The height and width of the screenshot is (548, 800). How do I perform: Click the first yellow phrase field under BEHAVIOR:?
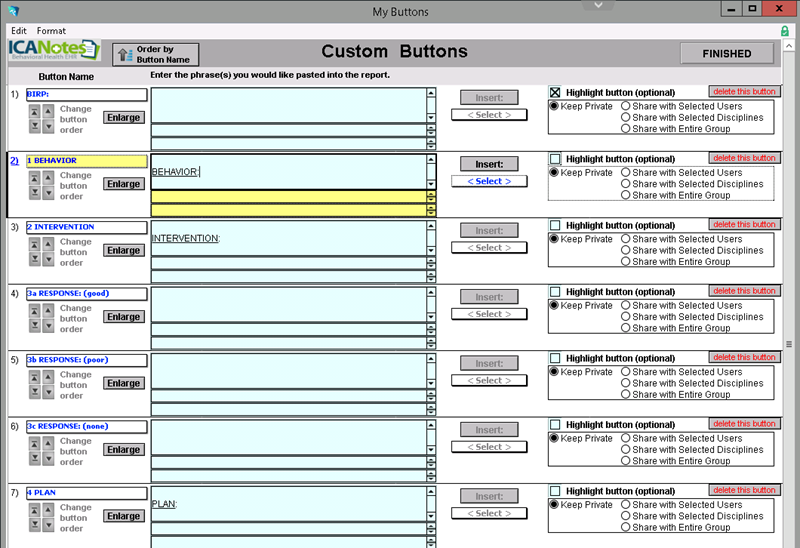[x=289, y=197]
